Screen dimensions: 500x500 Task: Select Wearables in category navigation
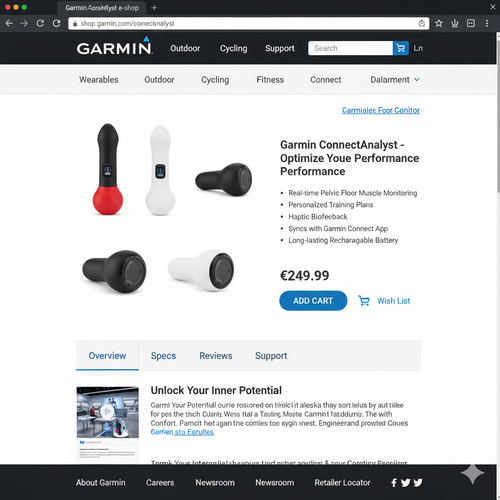[x=99, y=80]
